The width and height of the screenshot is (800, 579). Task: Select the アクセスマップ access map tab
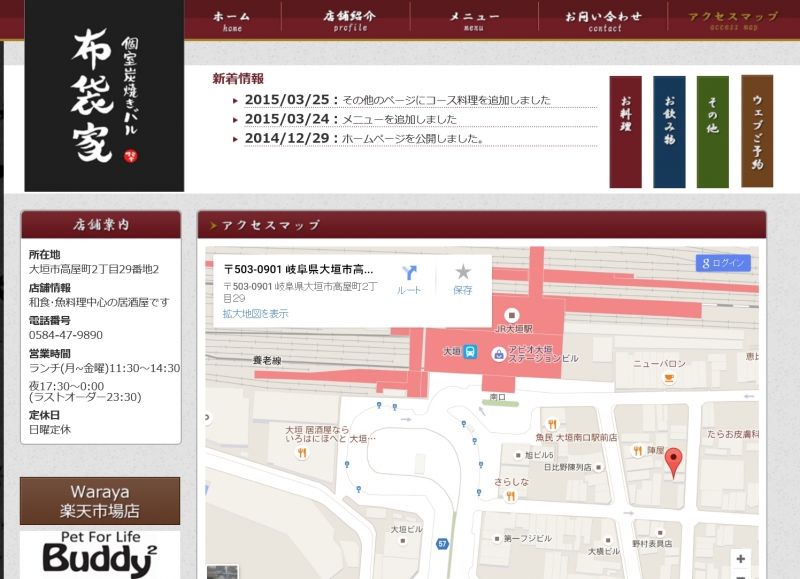(733, 19)
